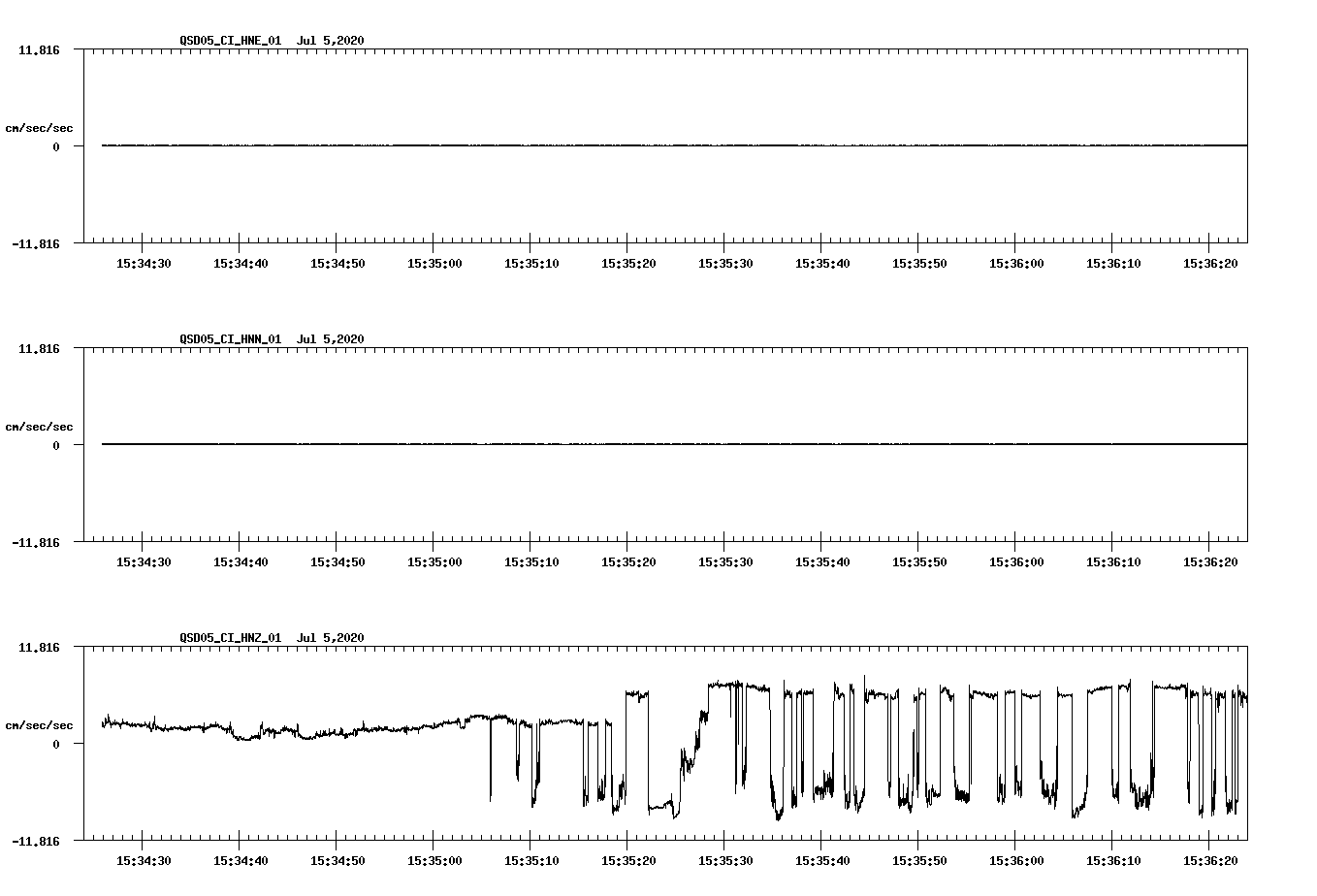Click the -11.816 lower axis value on HNE plot
Image resolution: width=1317 pixels, height=896 pixels.
click(x=36, y=244)
